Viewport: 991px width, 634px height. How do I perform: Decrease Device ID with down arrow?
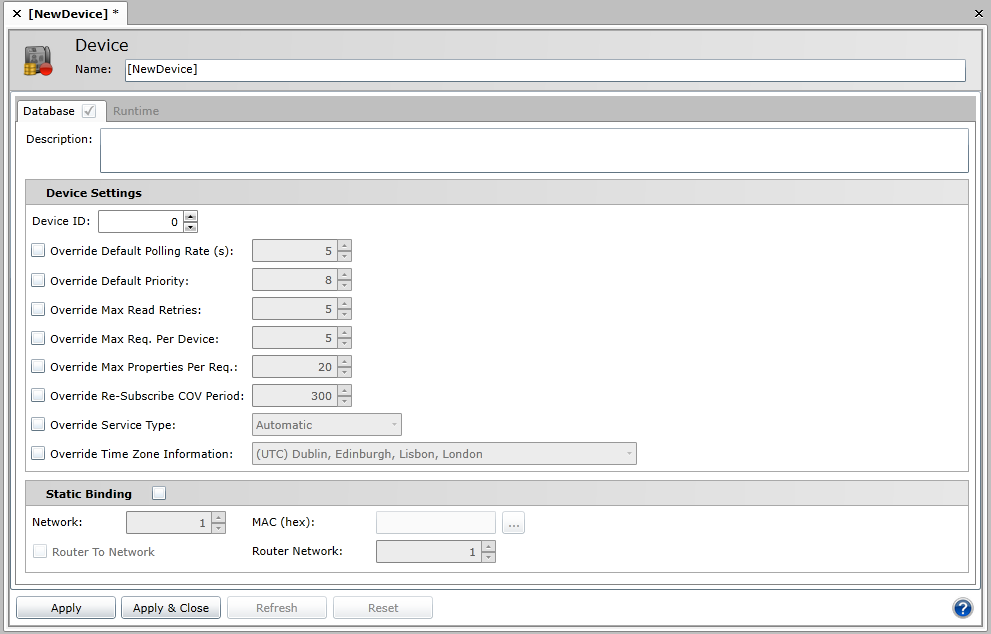click(x=190, y=227)
